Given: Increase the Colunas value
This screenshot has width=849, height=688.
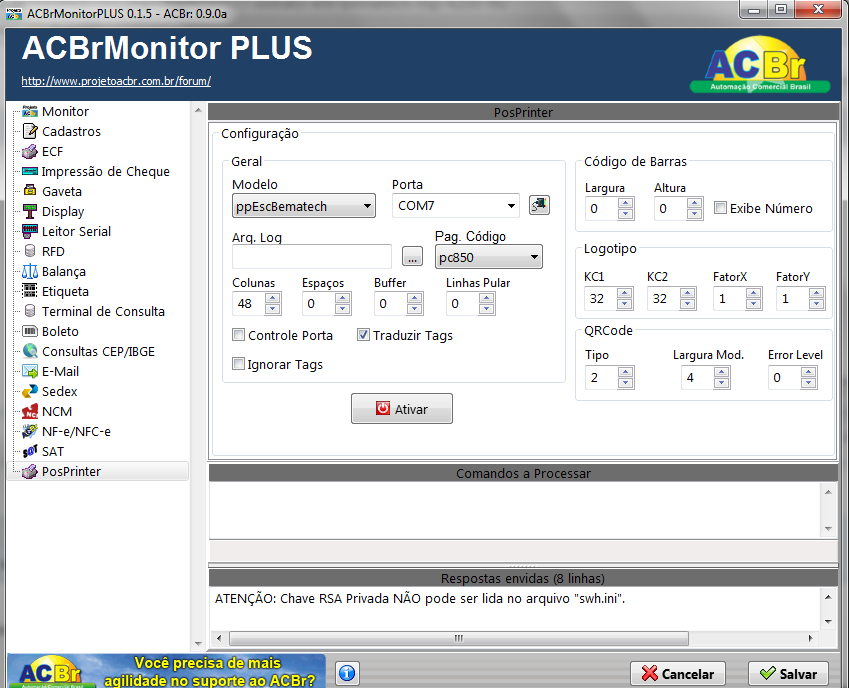Looking at the screenshot, I should tap(273, 298).
